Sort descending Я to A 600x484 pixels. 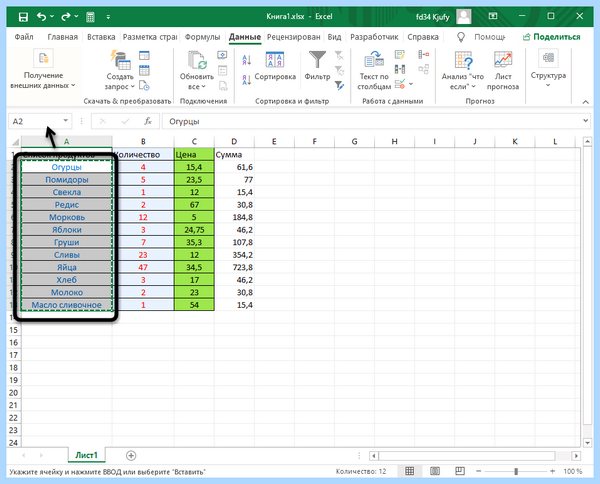[x=247, y=80]
